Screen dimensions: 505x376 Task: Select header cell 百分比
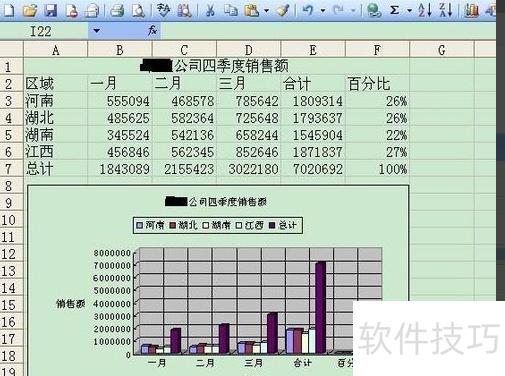377,83
